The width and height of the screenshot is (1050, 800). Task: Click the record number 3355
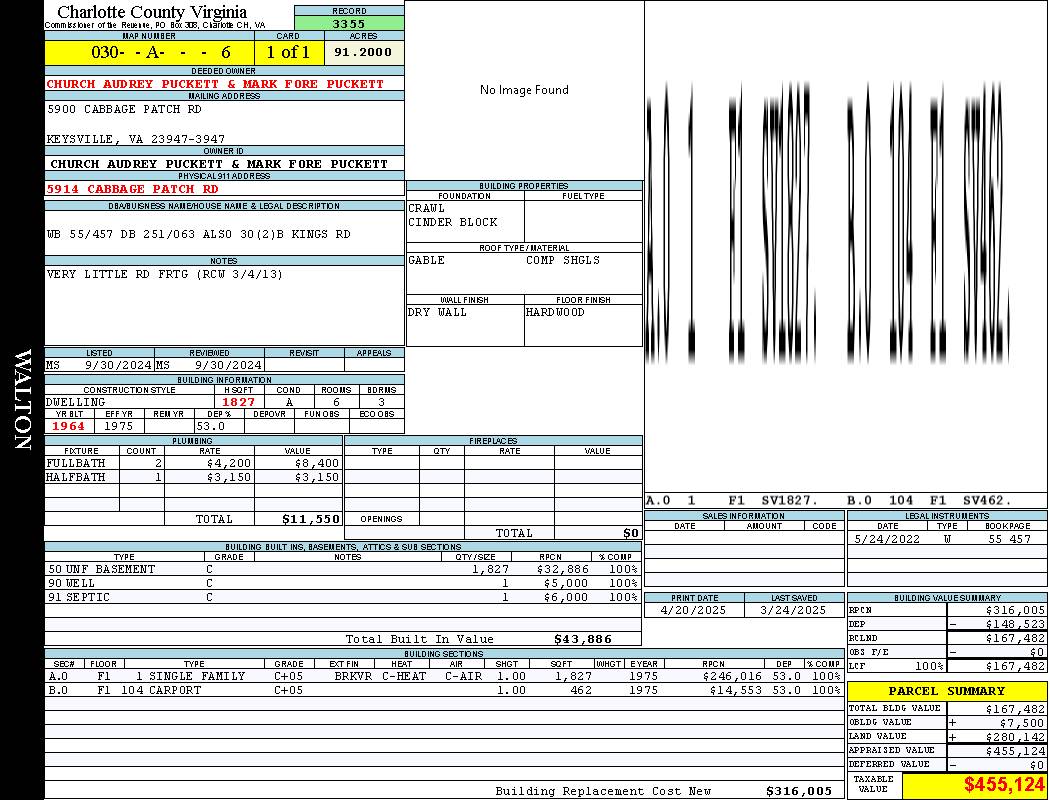pyautogui.click(x=349, y=23)
